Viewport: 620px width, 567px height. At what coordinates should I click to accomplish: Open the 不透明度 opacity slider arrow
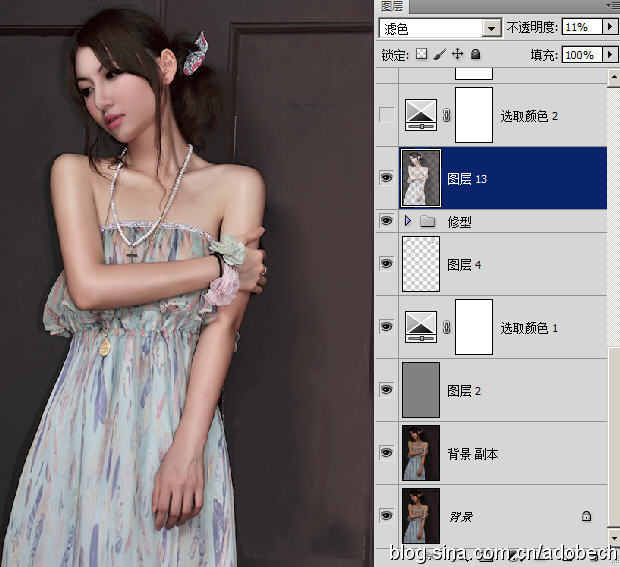click(610, 27)
